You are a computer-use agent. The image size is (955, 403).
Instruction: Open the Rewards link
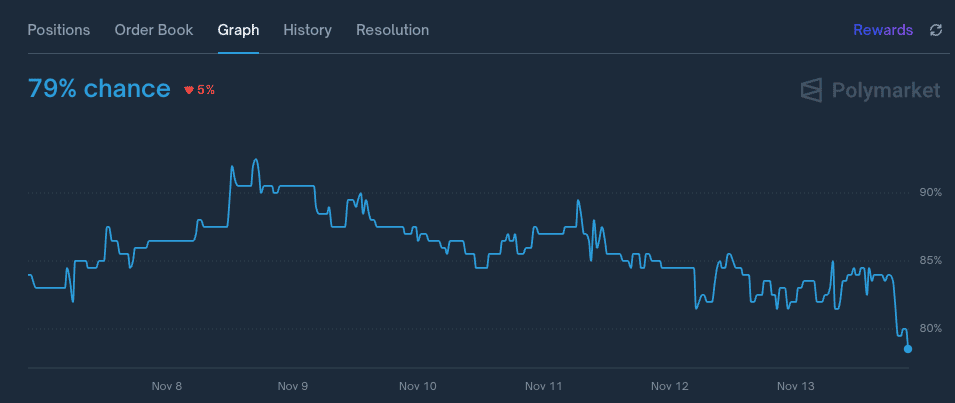point(882,30)
